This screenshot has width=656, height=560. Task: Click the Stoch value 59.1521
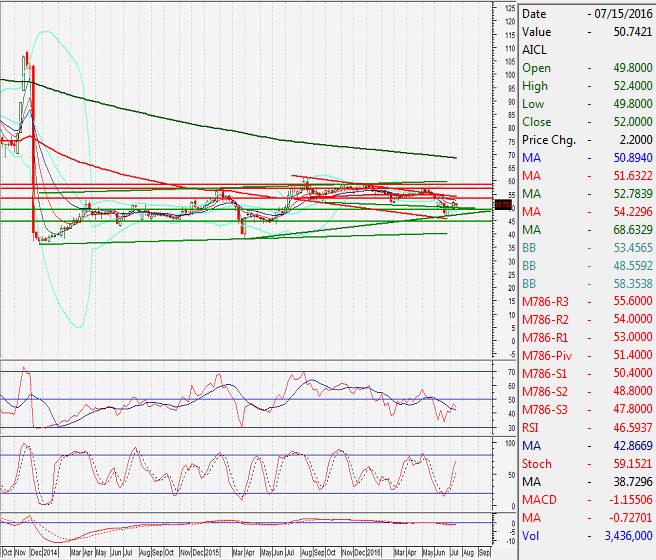pyautogui.click(x=626, y=464)
